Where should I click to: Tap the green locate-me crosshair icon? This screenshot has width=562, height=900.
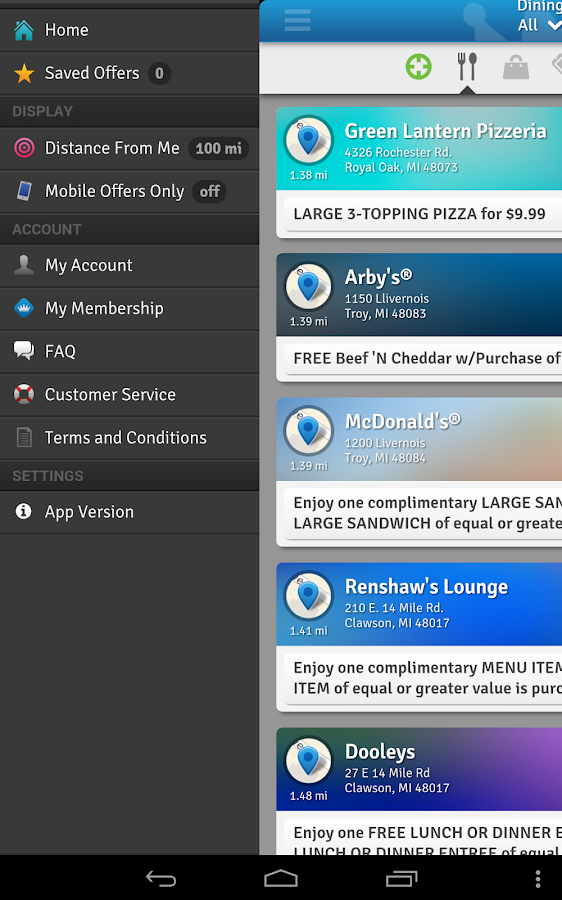tap(418, 67)
